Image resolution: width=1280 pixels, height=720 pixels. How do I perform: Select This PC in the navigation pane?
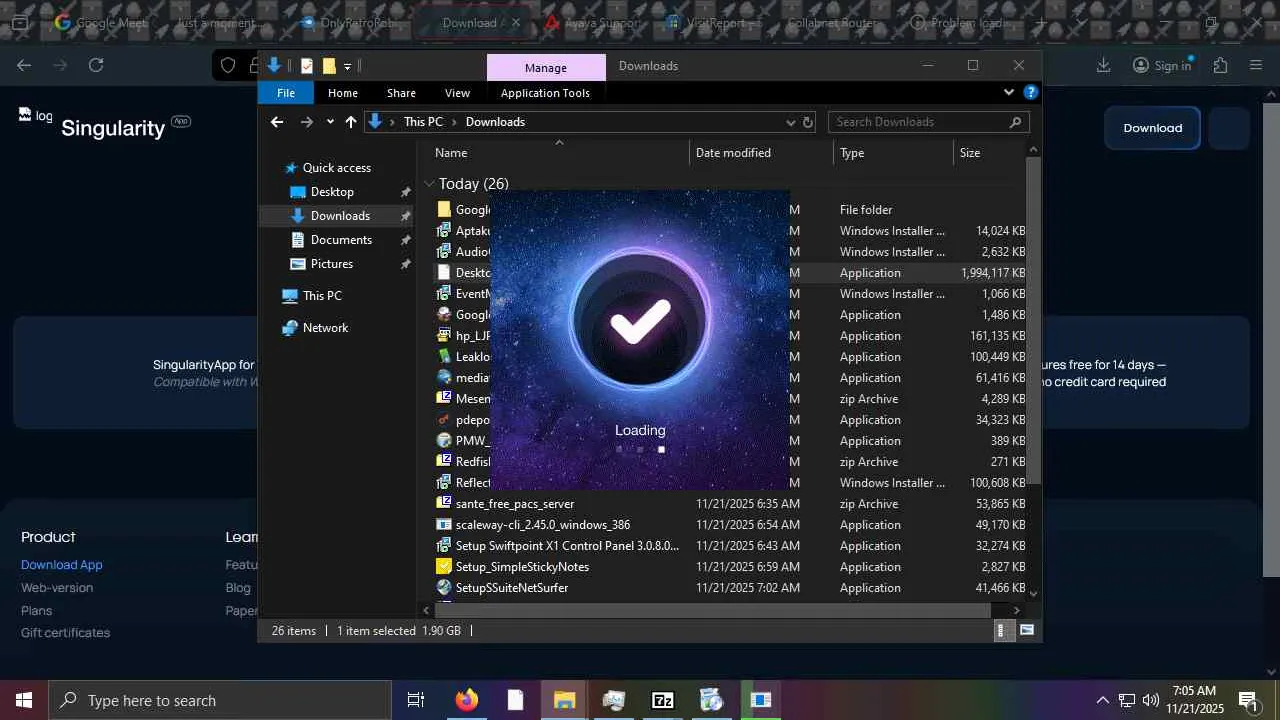point(322,296)
